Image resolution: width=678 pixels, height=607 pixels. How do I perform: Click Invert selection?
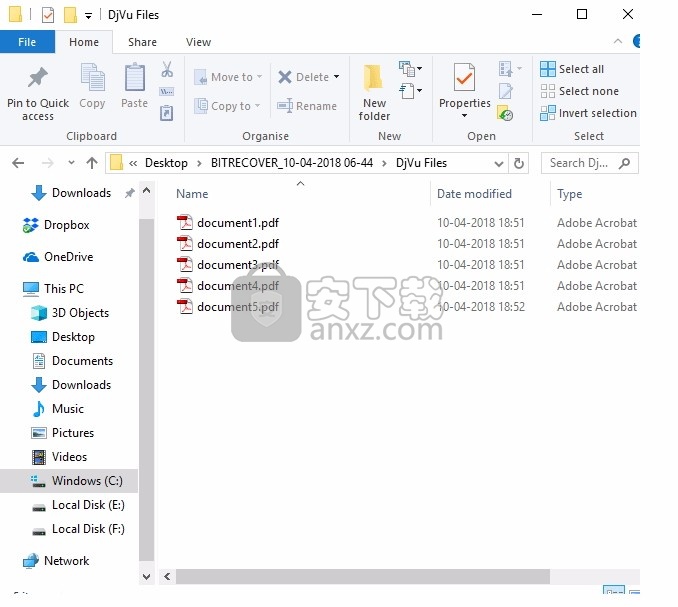[588, 113]
